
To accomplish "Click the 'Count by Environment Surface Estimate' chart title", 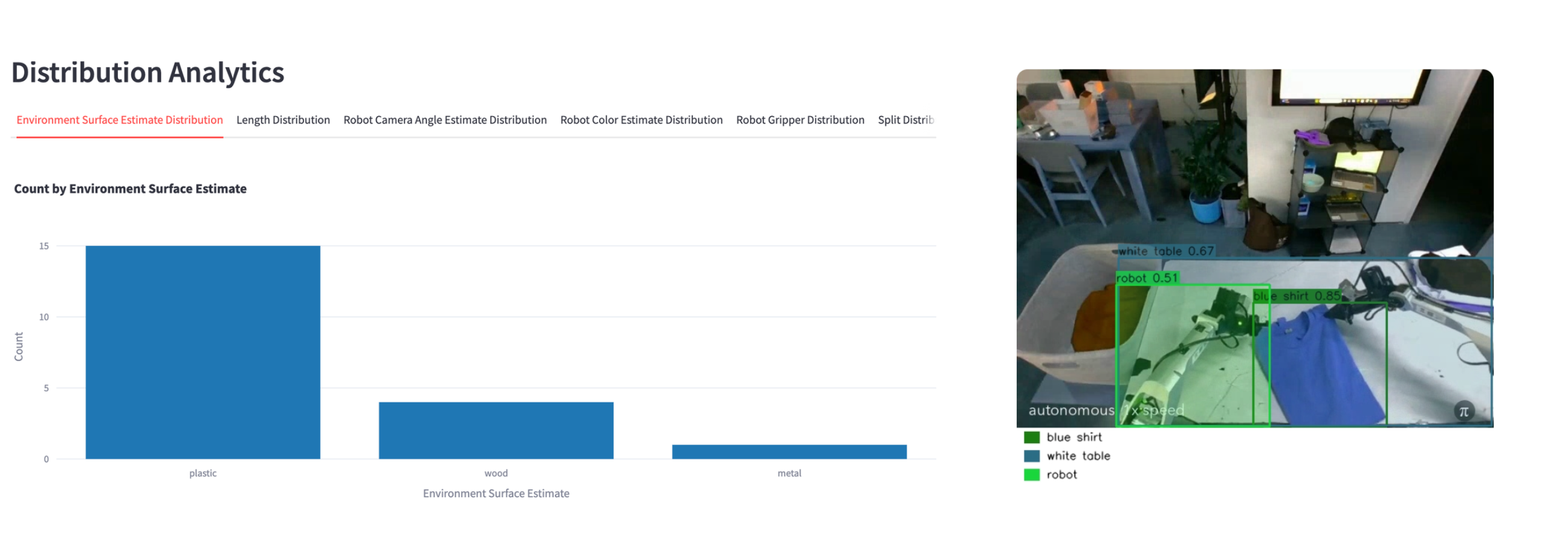I will (130, 189).
